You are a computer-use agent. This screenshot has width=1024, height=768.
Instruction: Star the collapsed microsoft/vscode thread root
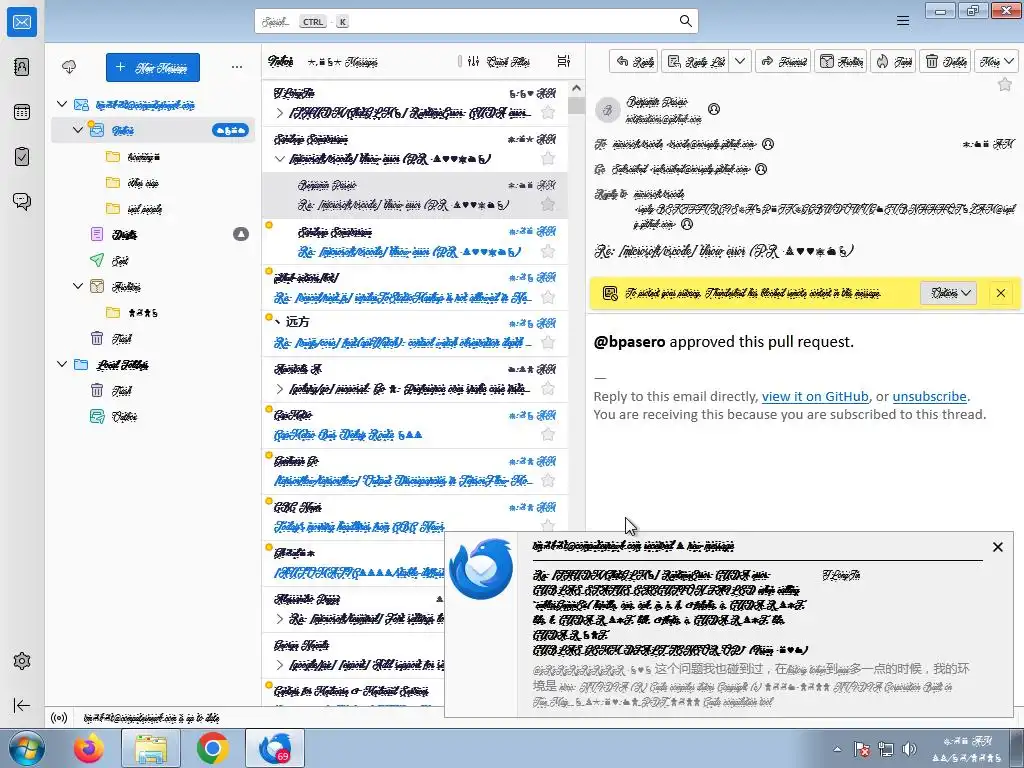548,158
